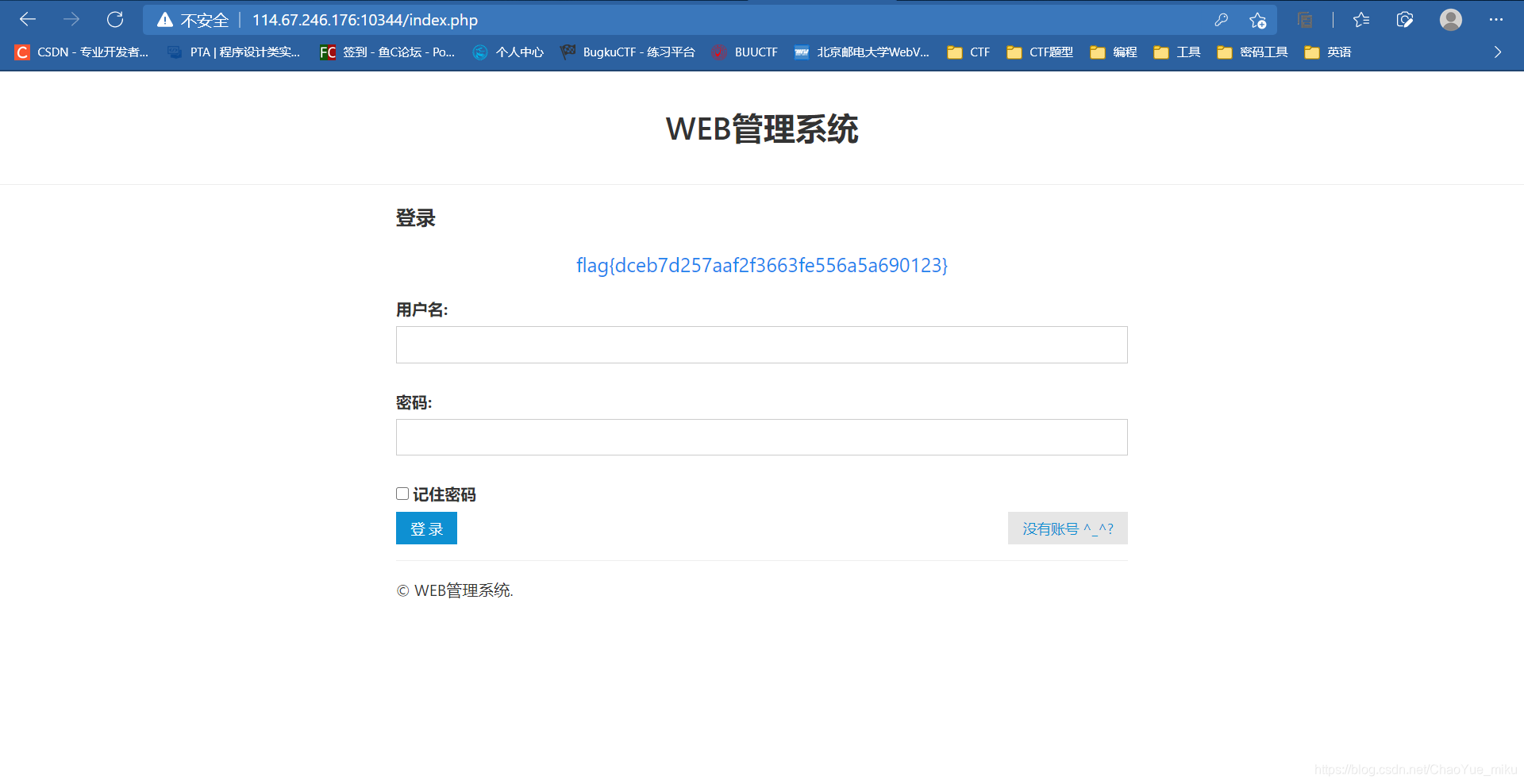Open the saved passwords key icon
Viewport: 1524px width, 784px height.
tap(1222, 19)
